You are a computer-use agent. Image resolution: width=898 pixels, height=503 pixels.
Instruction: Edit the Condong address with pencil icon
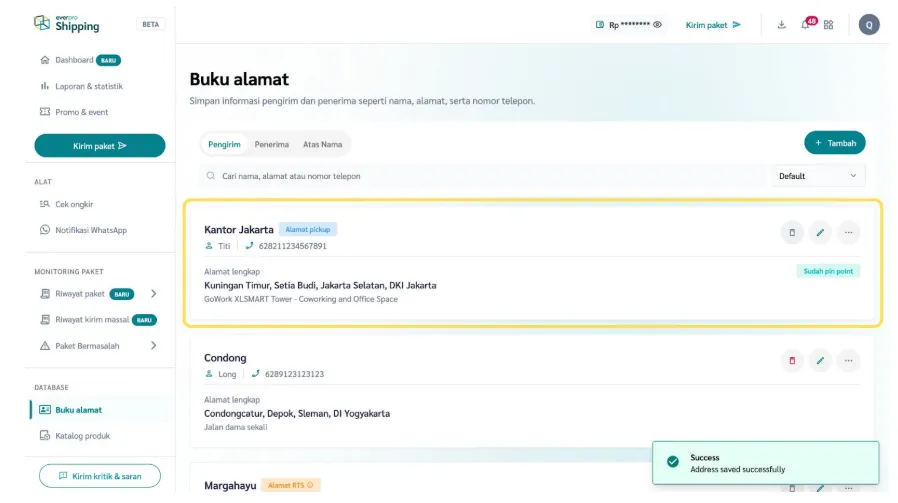tap(820, 360)
